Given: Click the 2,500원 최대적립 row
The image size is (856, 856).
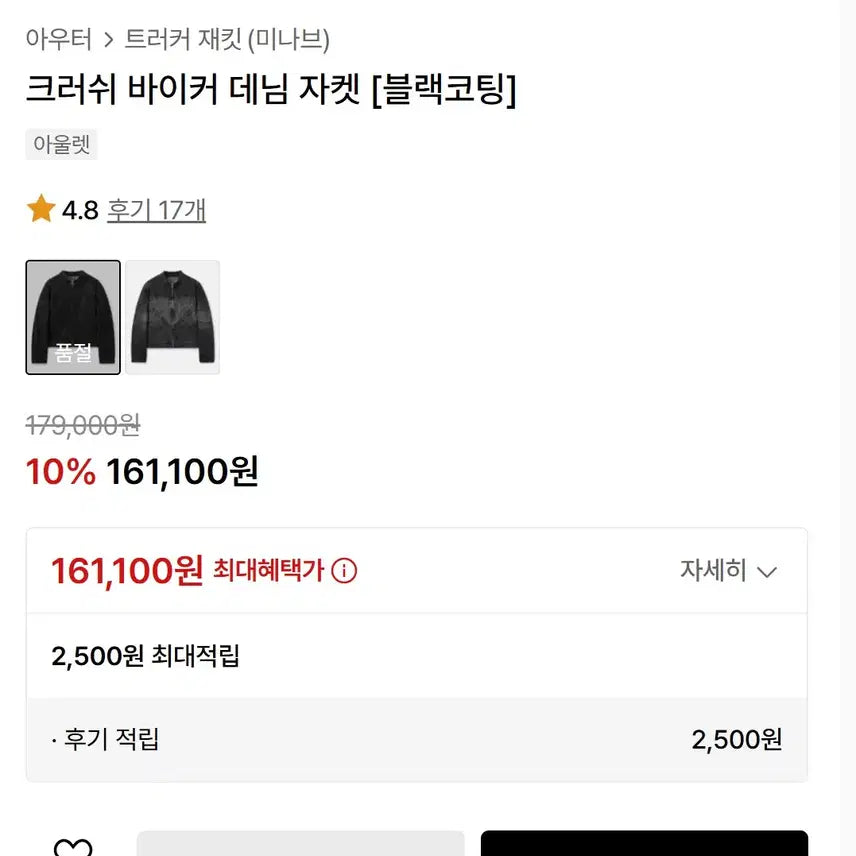Looking at the screenshot, I should pos(146,656).
